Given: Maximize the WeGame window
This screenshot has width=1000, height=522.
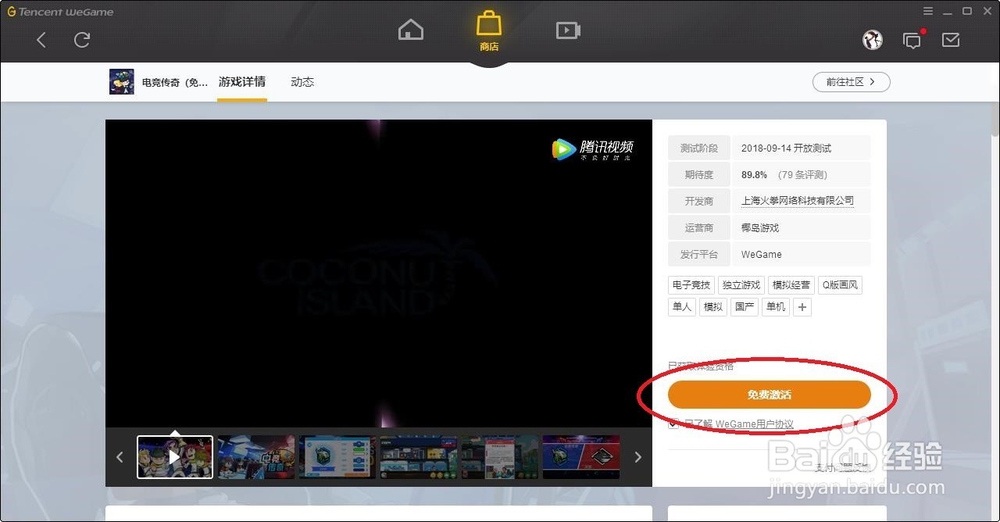Looking at the screenshot, I should point(967,11).
